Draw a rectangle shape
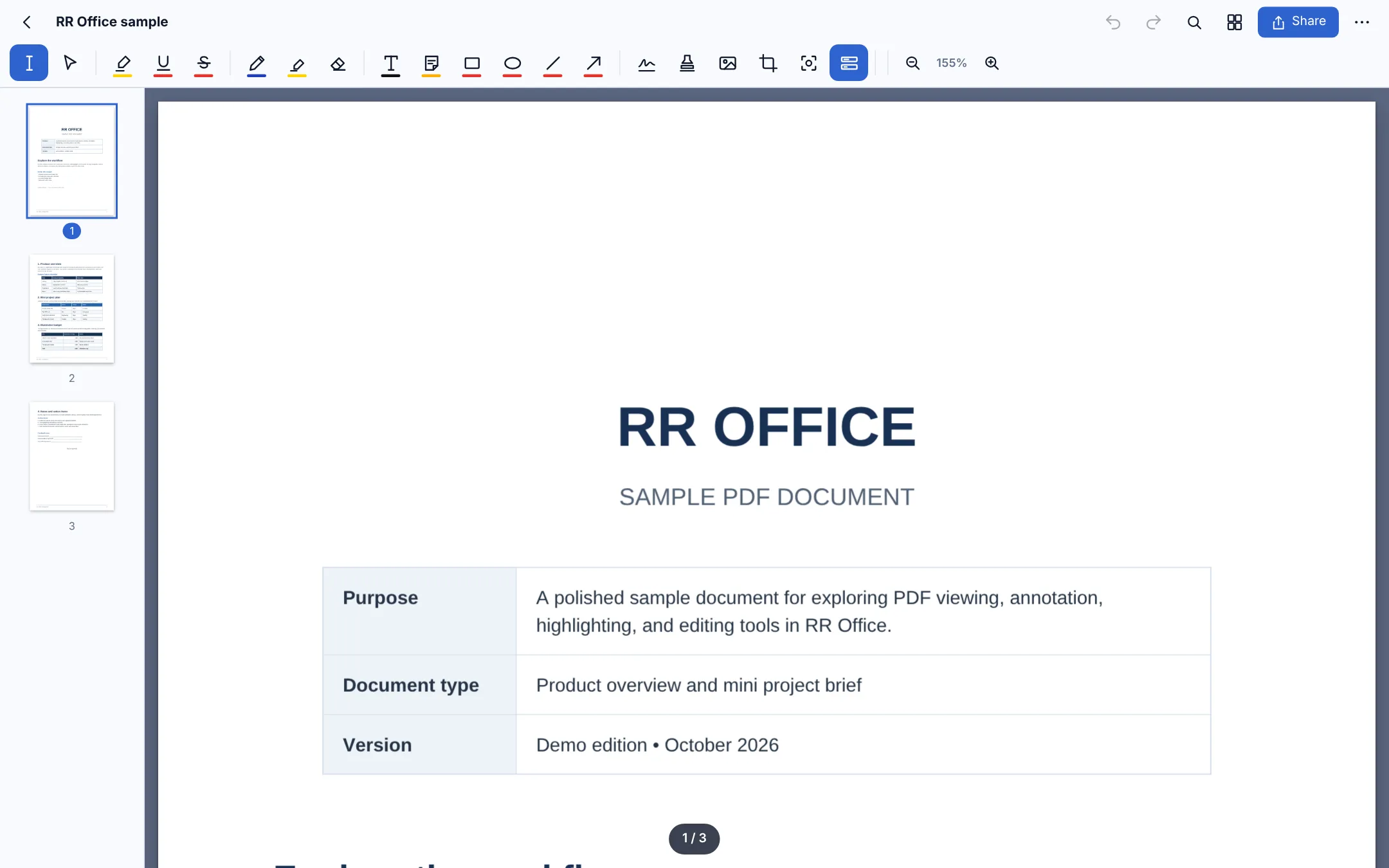Viewport: 1389px width, 868px height. 471,64
